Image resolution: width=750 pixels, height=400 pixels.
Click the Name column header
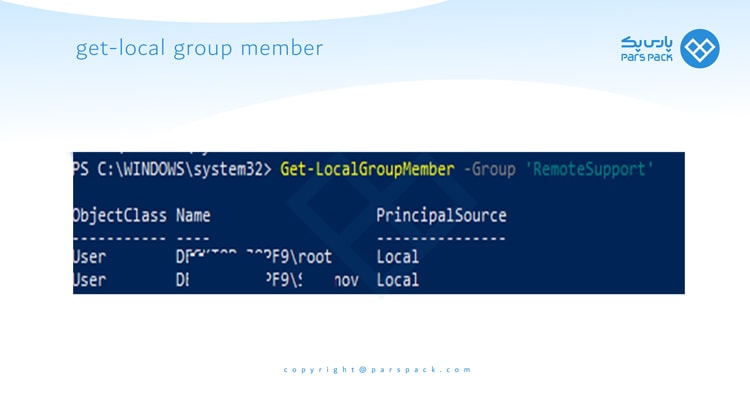193,215
